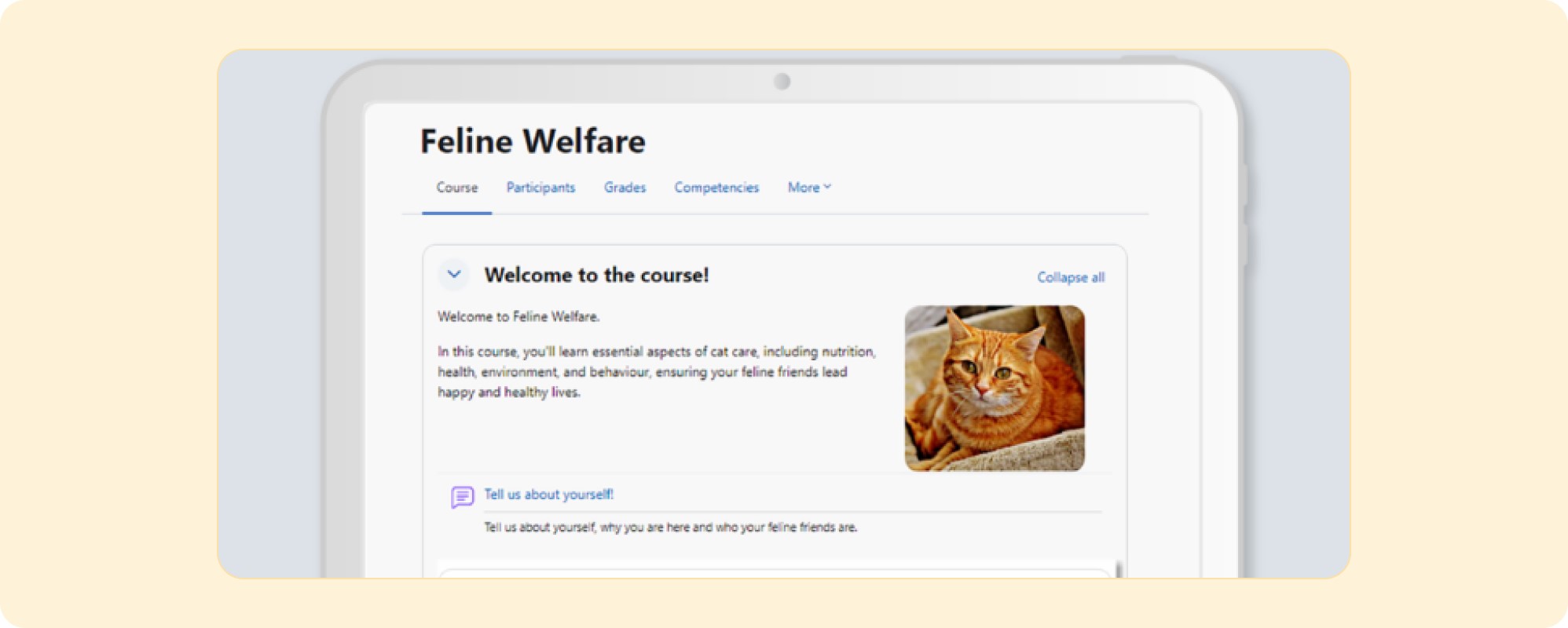Click the paragraph beginning 'In this course'
Image resolution: width=1568 pixels, height=628 pixels.
pyautogui.click(x=657, y=372)
